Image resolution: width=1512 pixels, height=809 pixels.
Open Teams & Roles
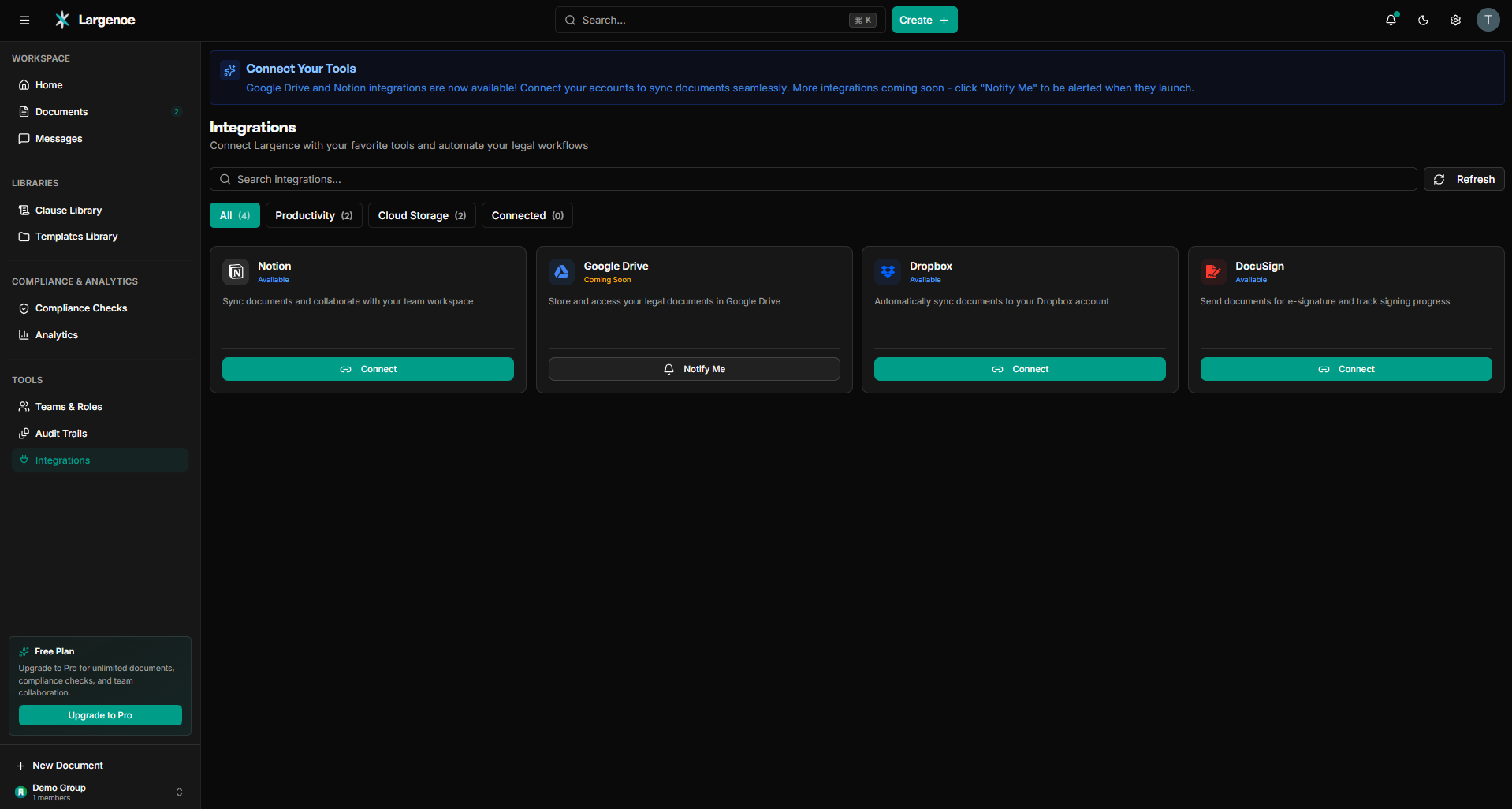point(100,407)
